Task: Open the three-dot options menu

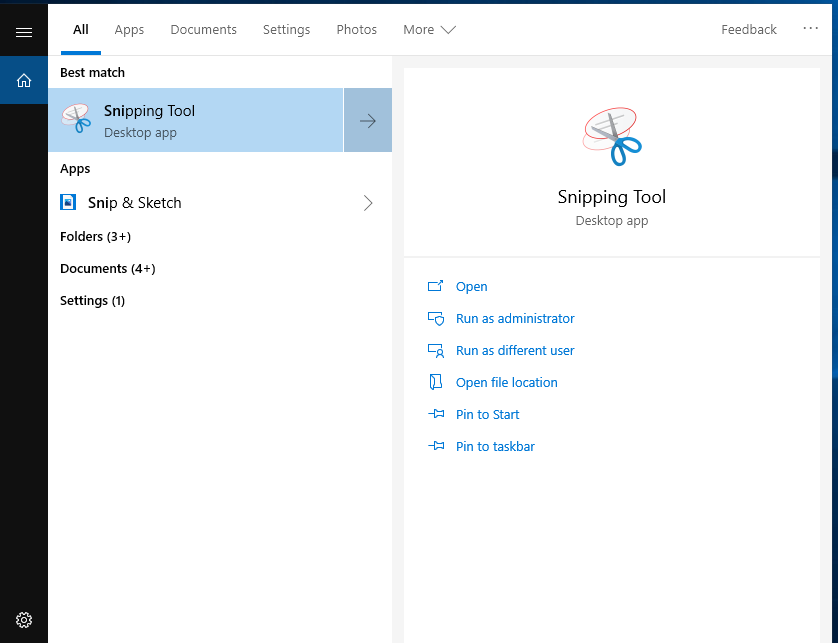Action: tap(810, 28)
